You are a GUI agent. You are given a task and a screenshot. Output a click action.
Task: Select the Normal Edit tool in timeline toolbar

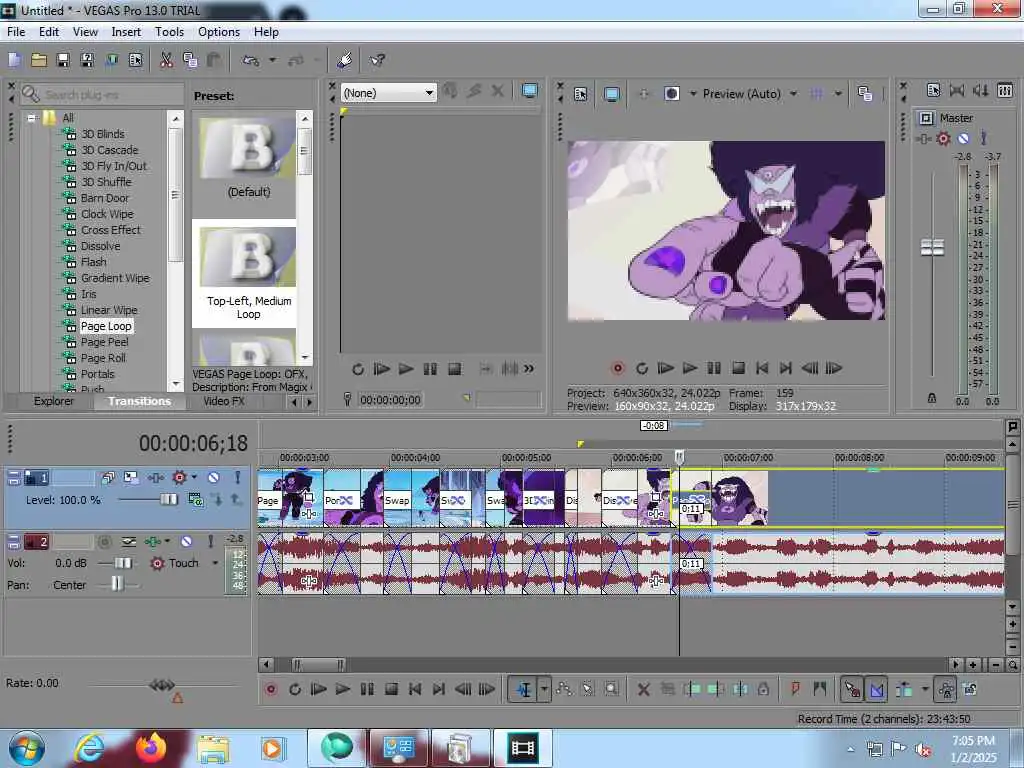[524, 689]
